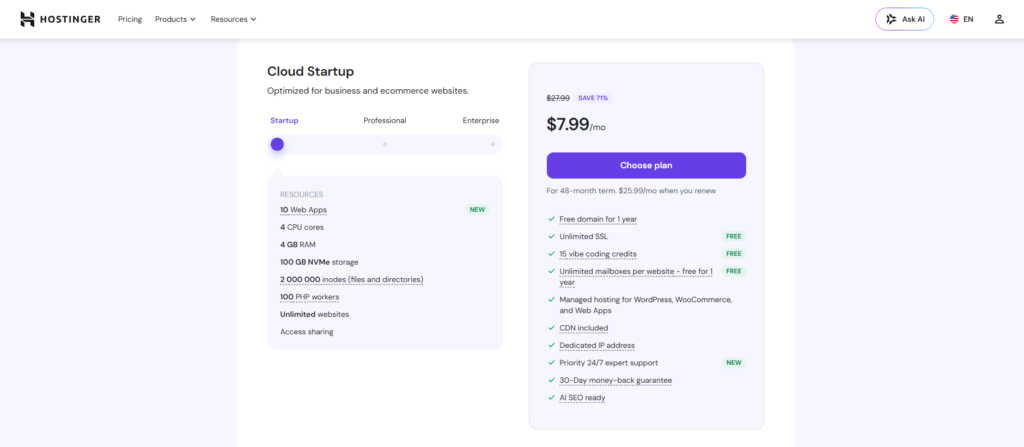Click the Access sharing text

click(306, 332)
